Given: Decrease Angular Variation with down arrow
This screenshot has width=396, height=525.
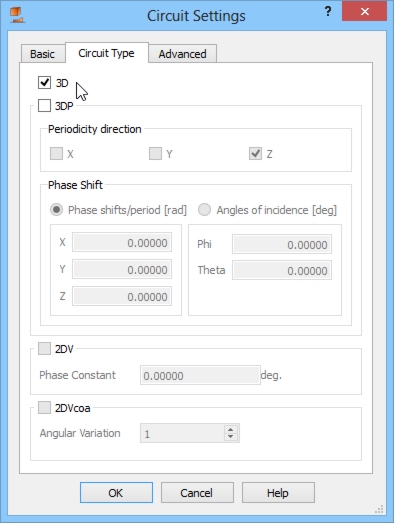Looking at the screenshot, I should click(230, 437).
